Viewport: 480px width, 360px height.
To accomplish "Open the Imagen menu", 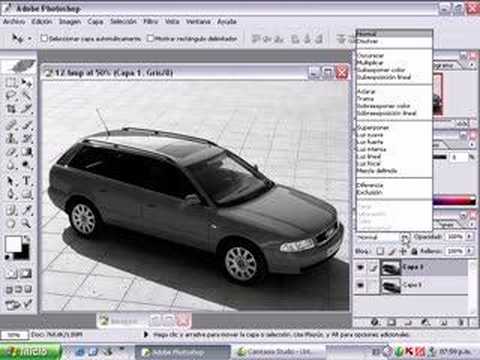I will tap(70, 22).
